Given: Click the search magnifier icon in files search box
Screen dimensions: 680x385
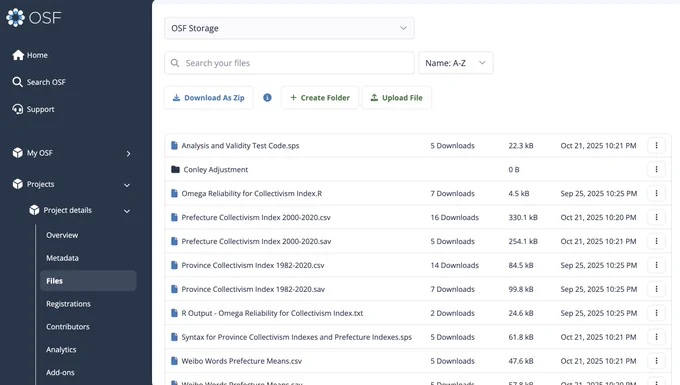Looking at the screenshot, I should (x=175, y=63).
